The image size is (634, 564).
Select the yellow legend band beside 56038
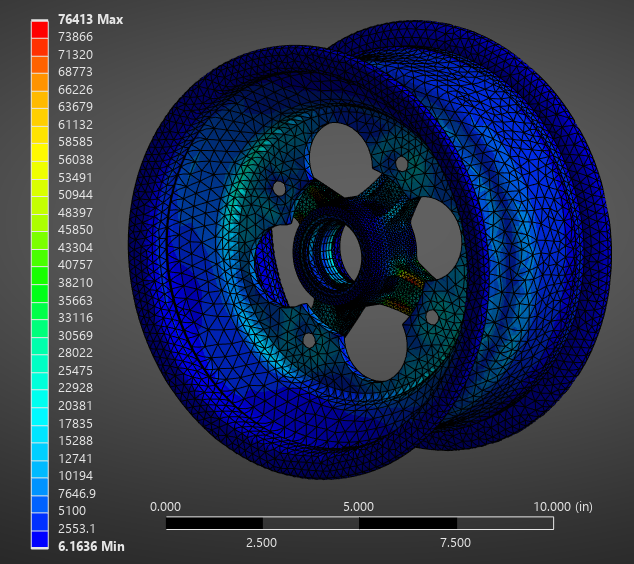pyautogui.click(x=40, y=152)
